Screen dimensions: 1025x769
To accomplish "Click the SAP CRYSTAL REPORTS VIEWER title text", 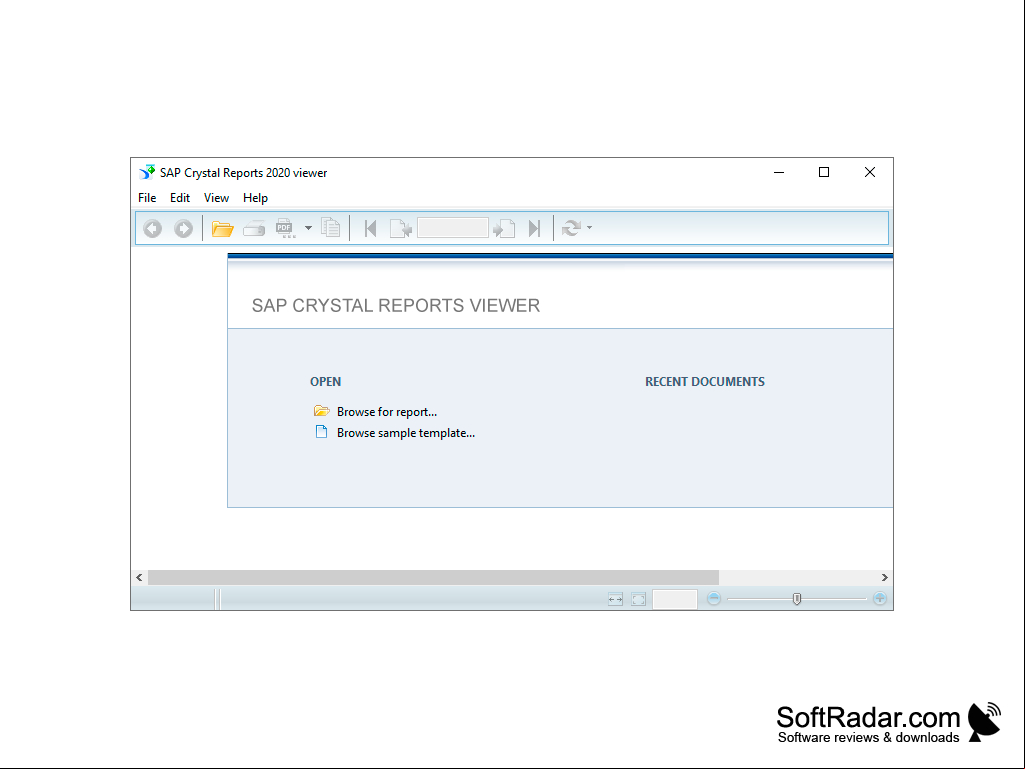I will tap(396, 305).
